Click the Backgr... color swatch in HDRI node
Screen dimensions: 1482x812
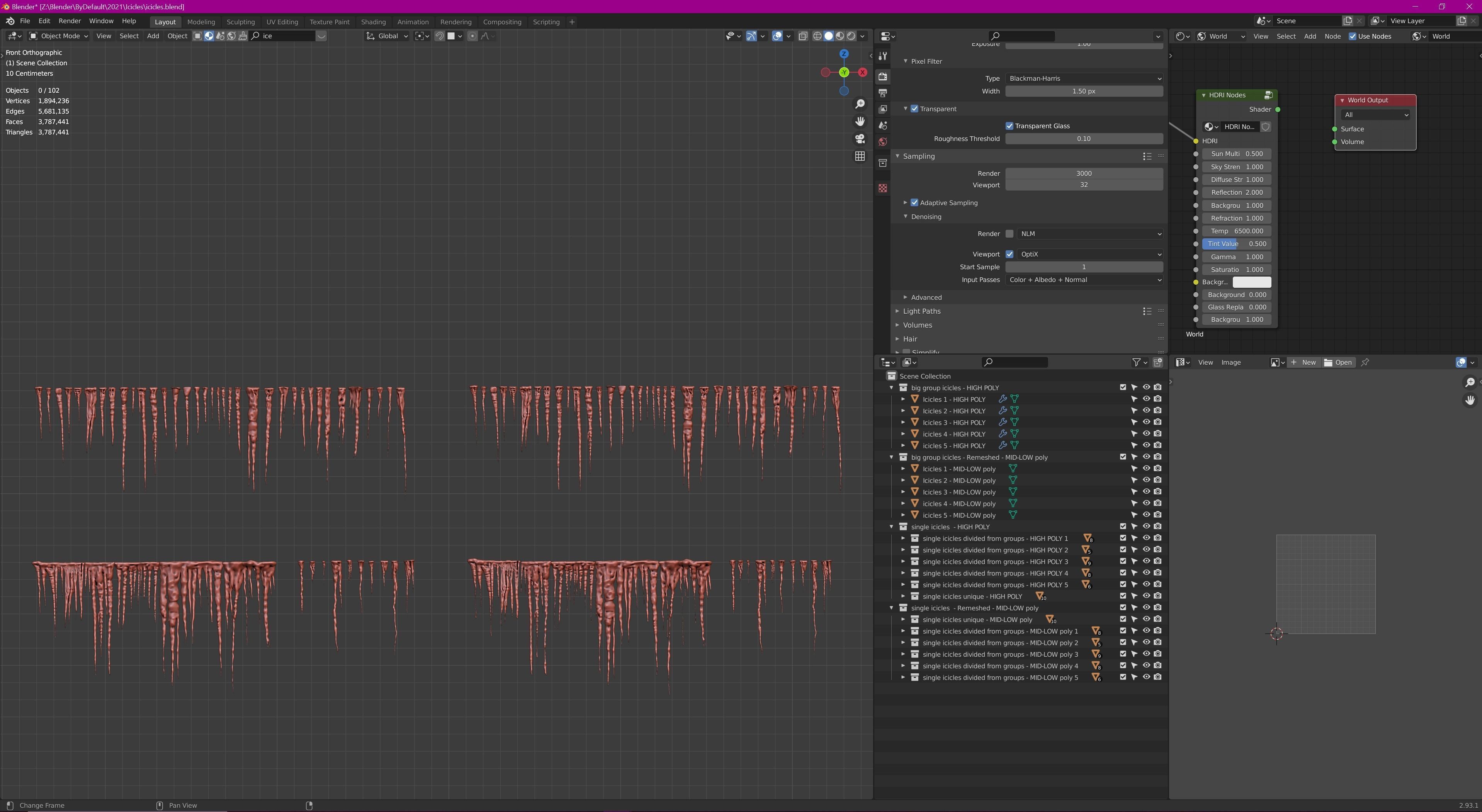coord(1251,282)
